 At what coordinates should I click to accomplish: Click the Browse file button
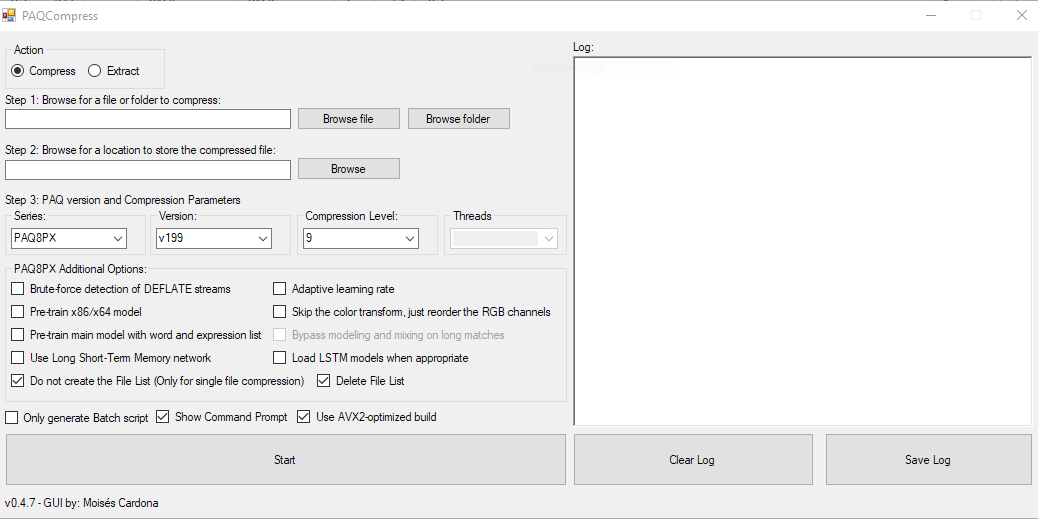pos(348,119)
